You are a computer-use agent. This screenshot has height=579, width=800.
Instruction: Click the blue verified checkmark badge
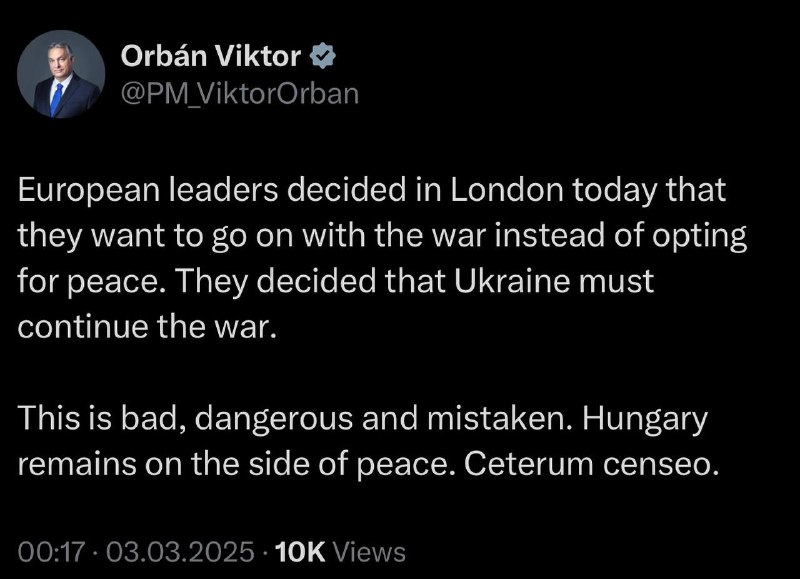(x=323, y=56)
